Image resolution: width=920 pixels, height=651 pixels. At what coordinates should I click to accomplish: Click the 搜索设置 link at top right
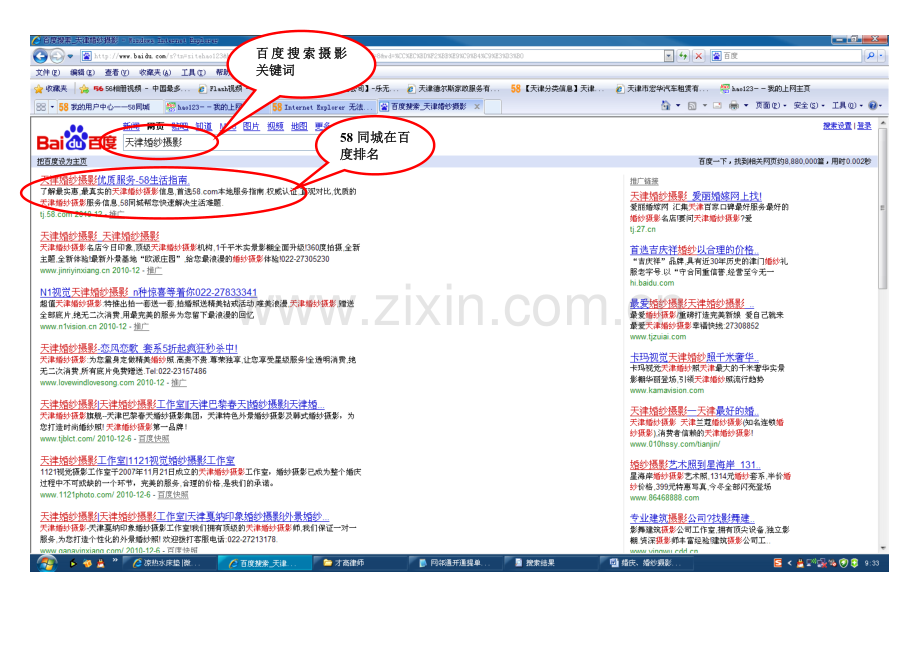(x=837, y=126)
